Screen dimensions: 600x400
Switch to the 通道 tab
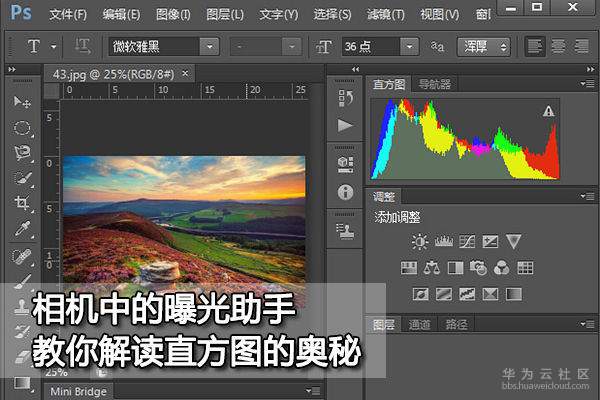pyautogui.click(x=419, y=325)
